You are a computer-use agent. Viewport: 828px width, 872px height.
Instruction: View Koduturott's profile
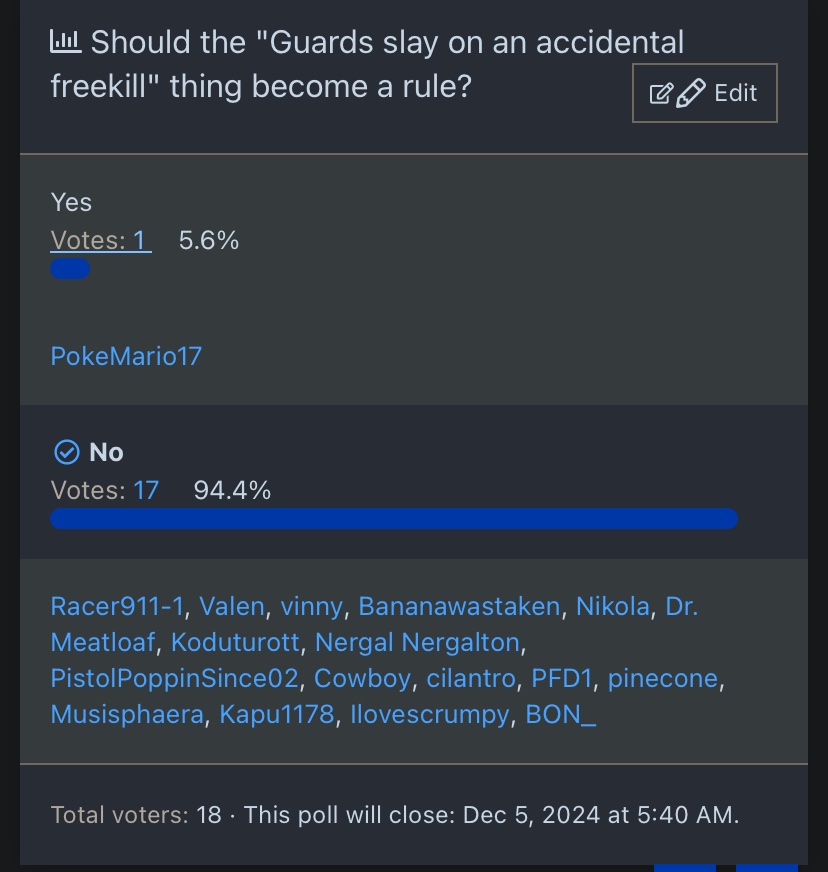(235, 642)
